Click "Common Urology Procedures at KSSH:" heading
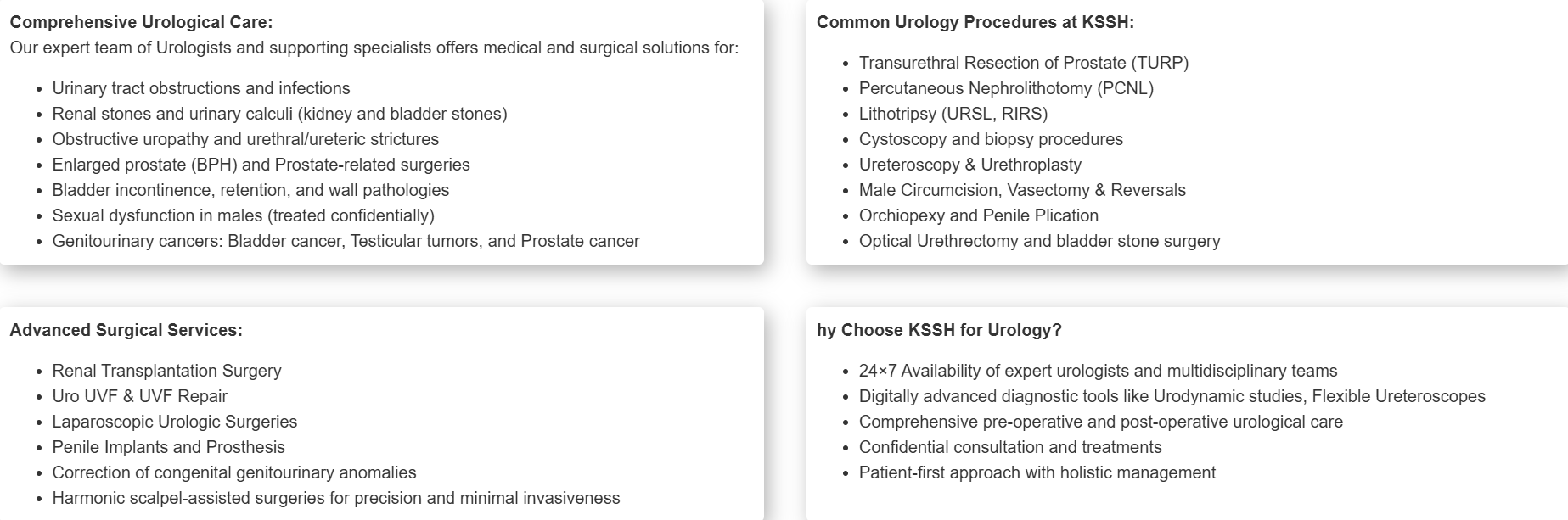Screen dimensions: 1568x520 coord(975,22)
